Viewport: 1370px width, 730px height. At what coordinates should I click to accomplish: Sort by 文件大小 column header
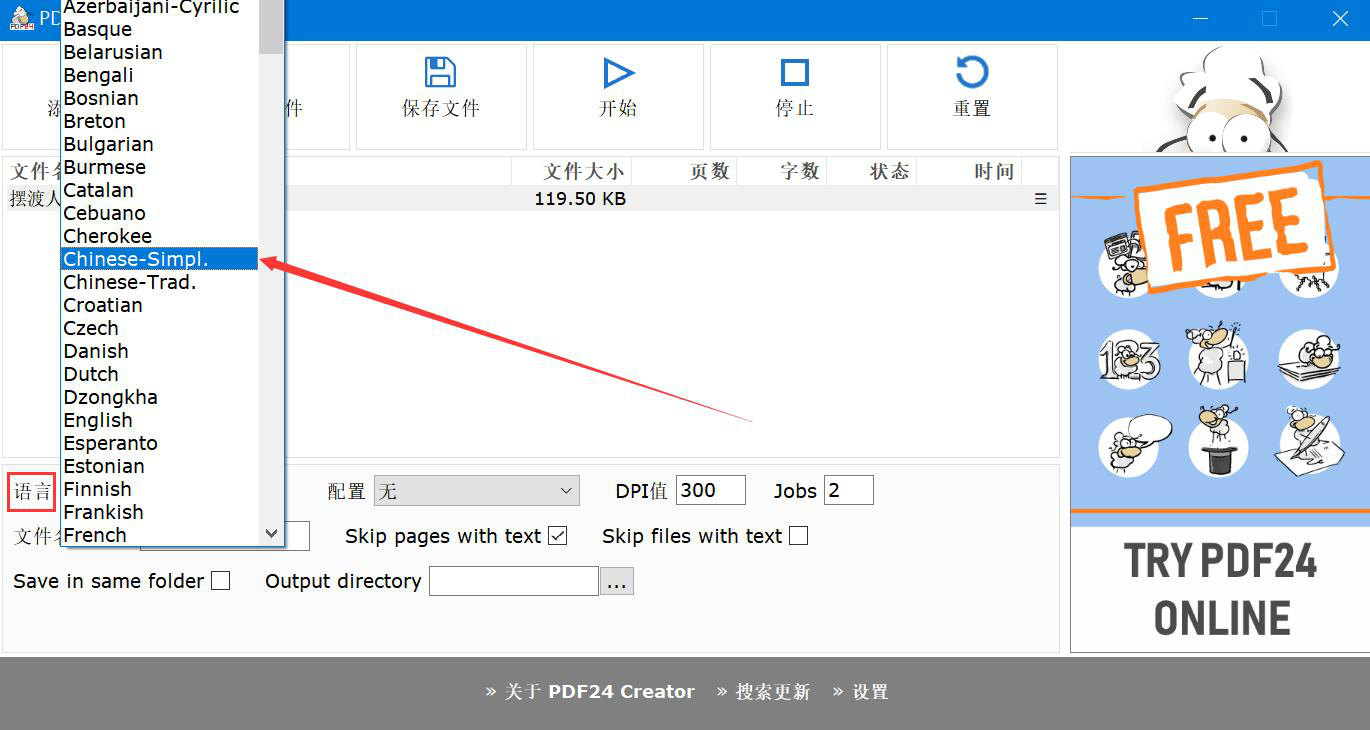(x=572, y=171)
